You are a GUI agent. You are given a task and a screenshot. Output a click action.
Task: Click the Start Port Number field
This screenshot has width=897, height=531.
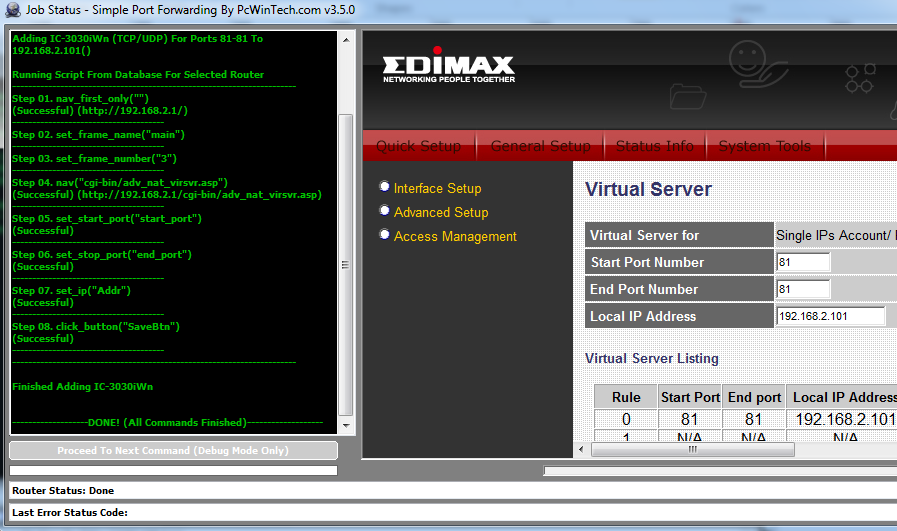(803, 262)
